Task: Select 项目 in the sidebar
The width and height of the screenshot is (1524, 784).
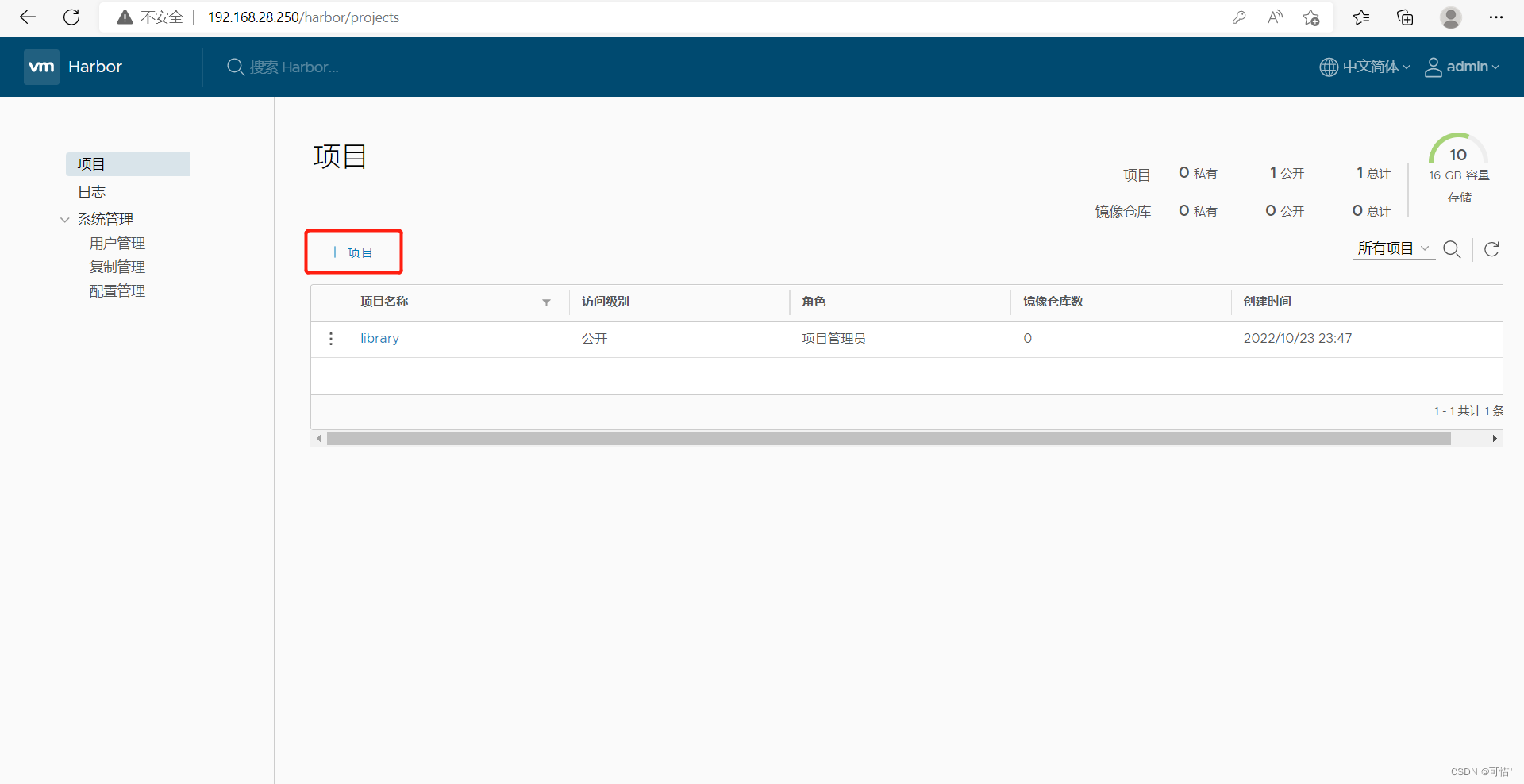Action: click(x=128, y=164)
